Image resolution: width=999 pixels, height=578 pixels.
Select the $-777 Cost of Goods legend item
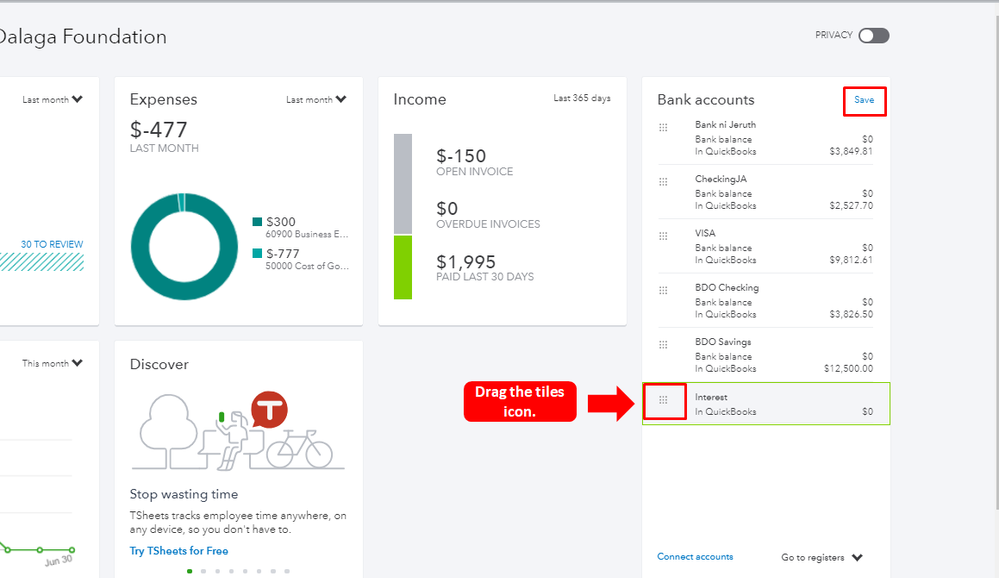coord(300,259)
